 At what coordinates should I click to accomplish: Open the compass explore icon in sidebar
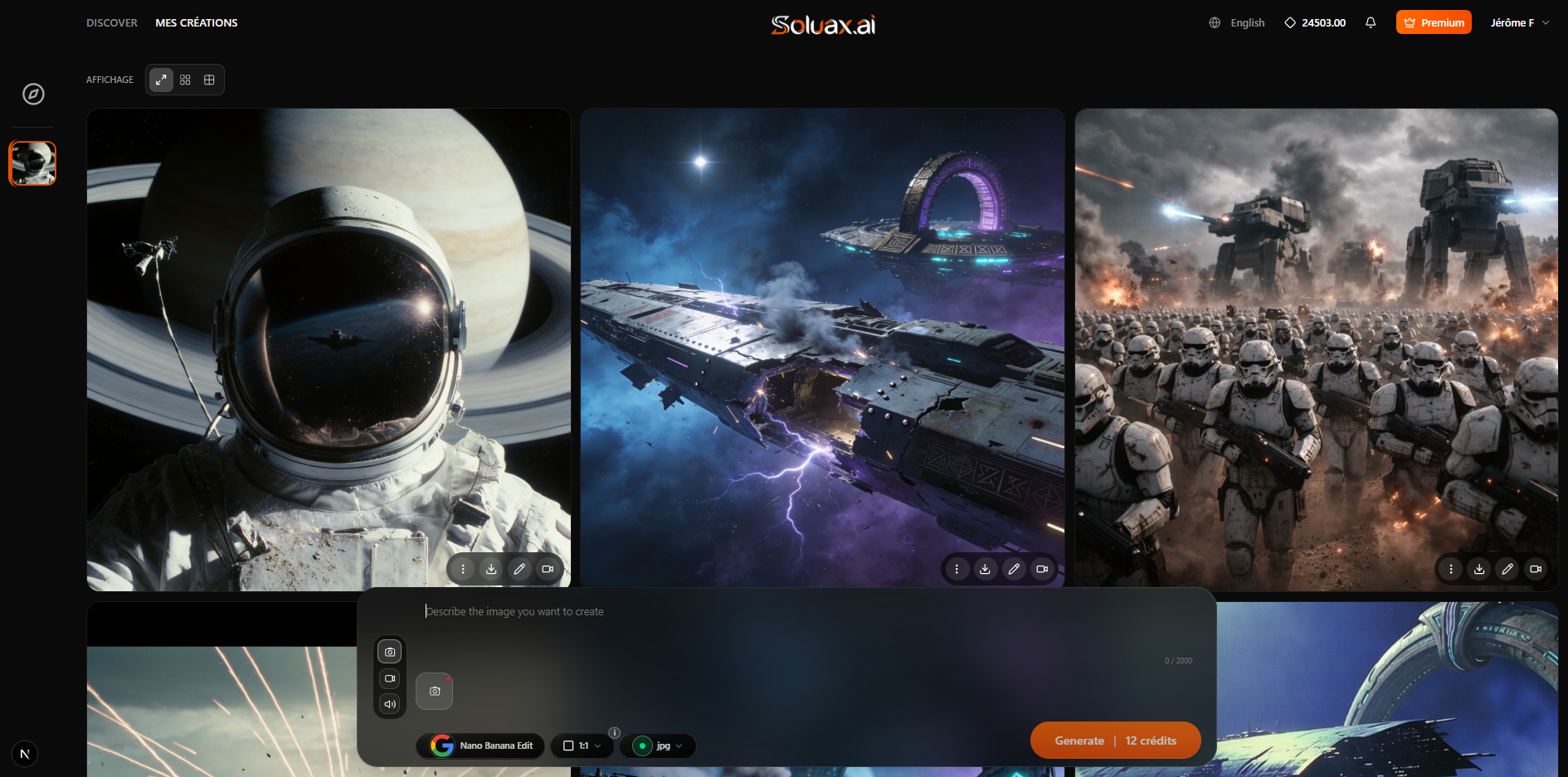click(x=33, y=94)
